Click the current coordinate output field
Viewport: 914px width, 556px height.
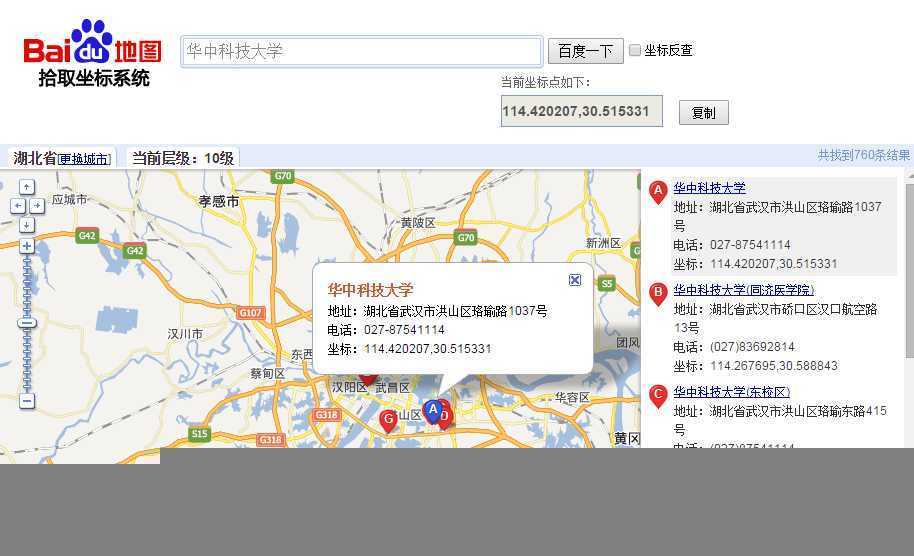coord(582,111)
